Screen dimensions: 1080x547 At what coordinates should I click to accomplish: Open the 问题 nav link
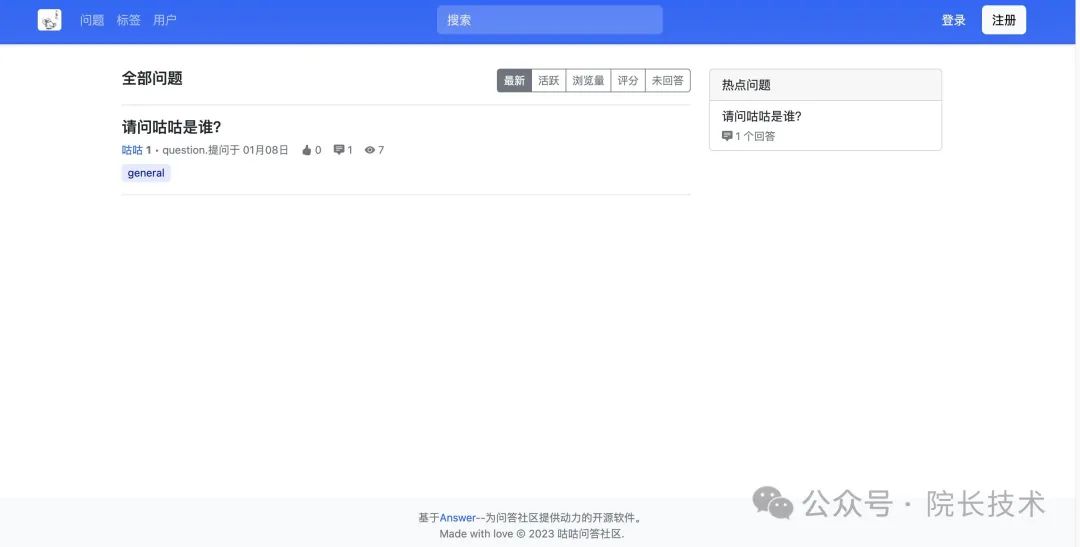point(92,20)
